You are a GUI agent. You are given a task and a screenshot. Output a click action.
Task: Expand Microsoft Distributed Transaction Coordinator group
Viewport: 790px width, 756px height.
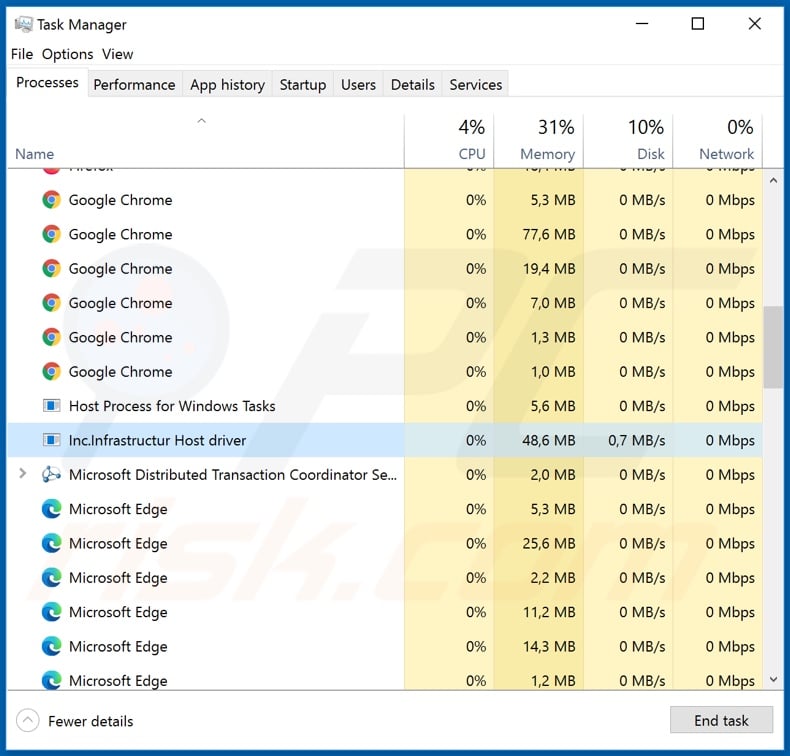(x=22, y=473)
